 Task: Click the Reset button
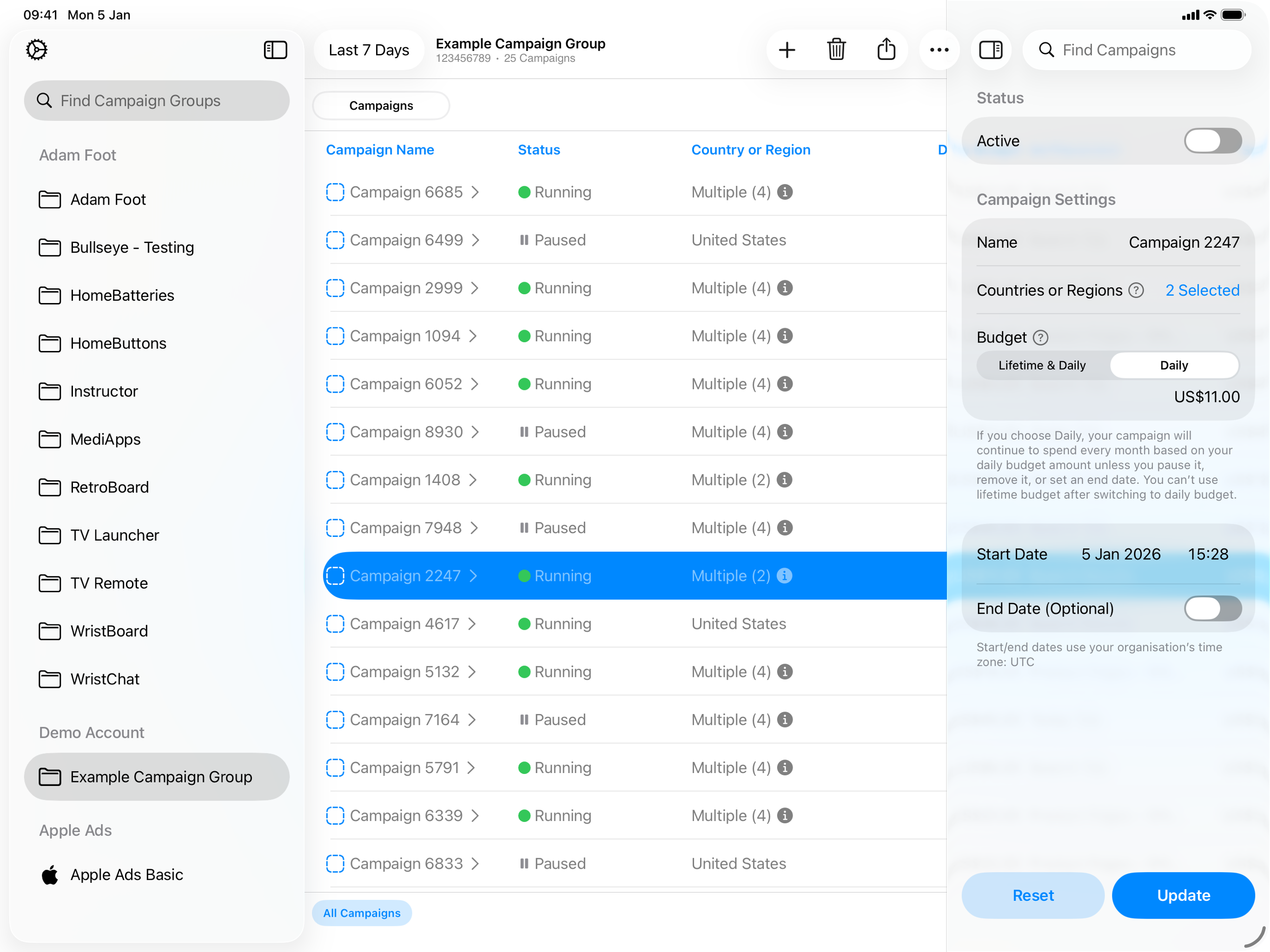pyautogui.click(x=1032, y=895)
